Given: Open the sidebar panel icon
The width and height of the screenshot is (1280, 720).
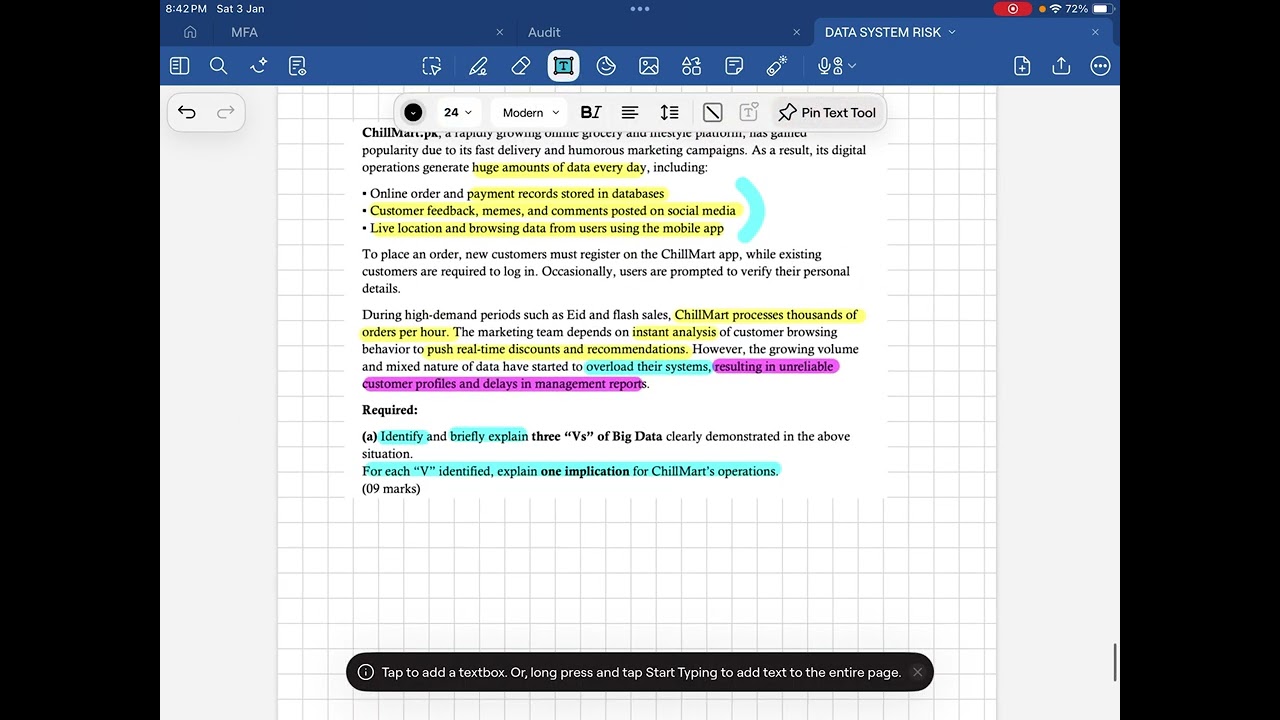Looking at the screenshot, I should pos(180,66).
